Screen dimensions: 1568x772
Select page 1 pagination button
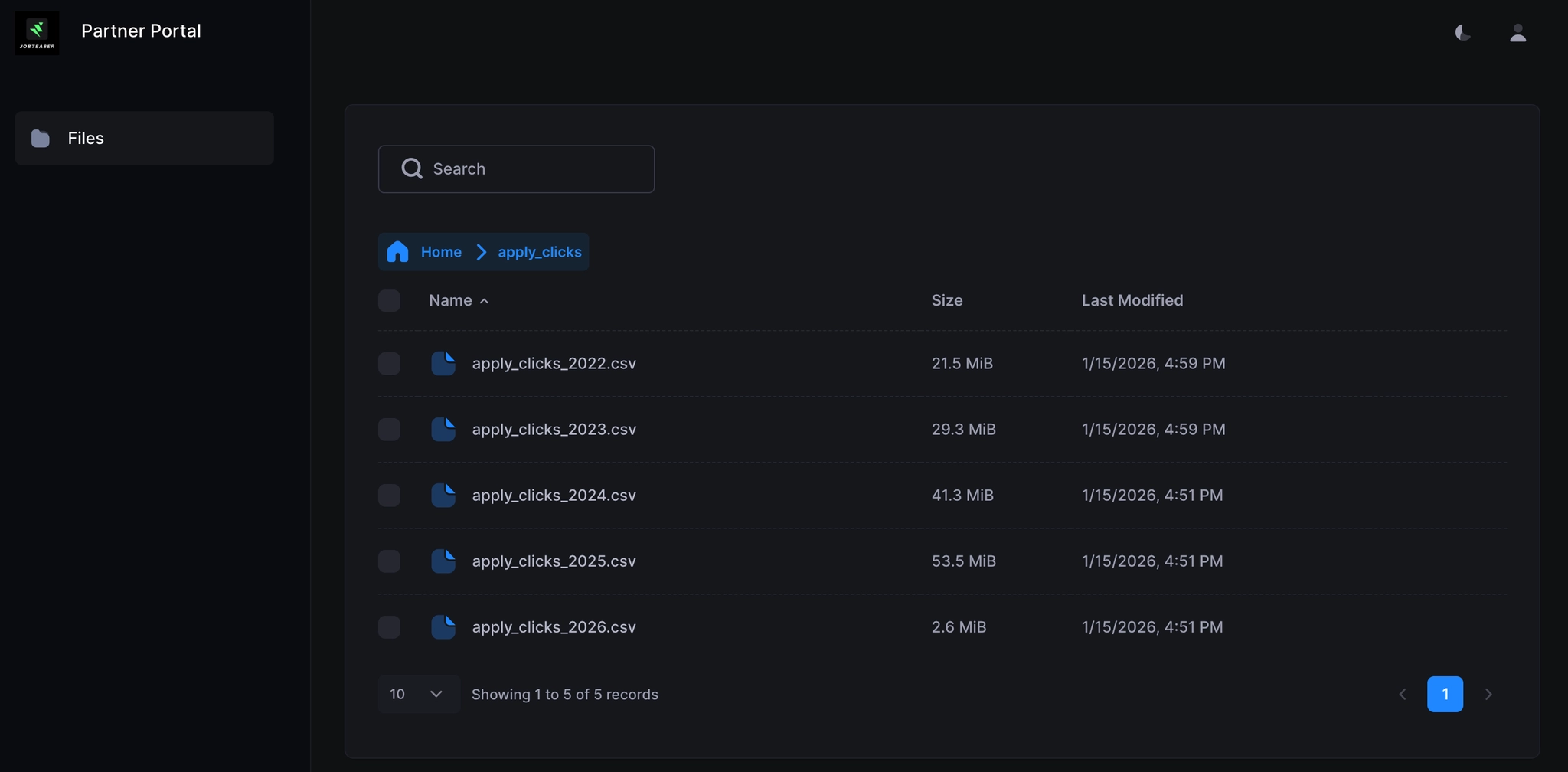pyautogui.click(x=1445, y=694)
